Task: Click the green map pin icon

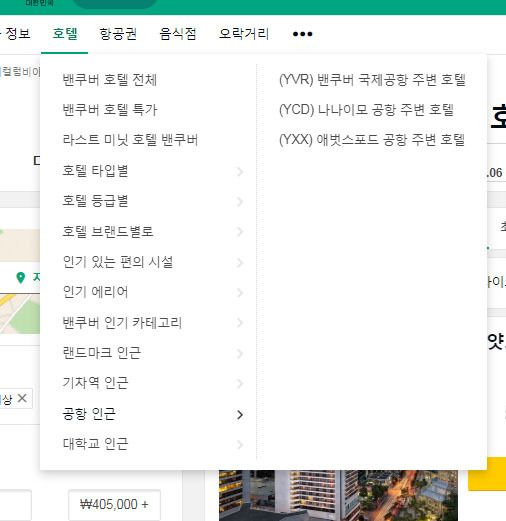Action: (x=21, y=277)
